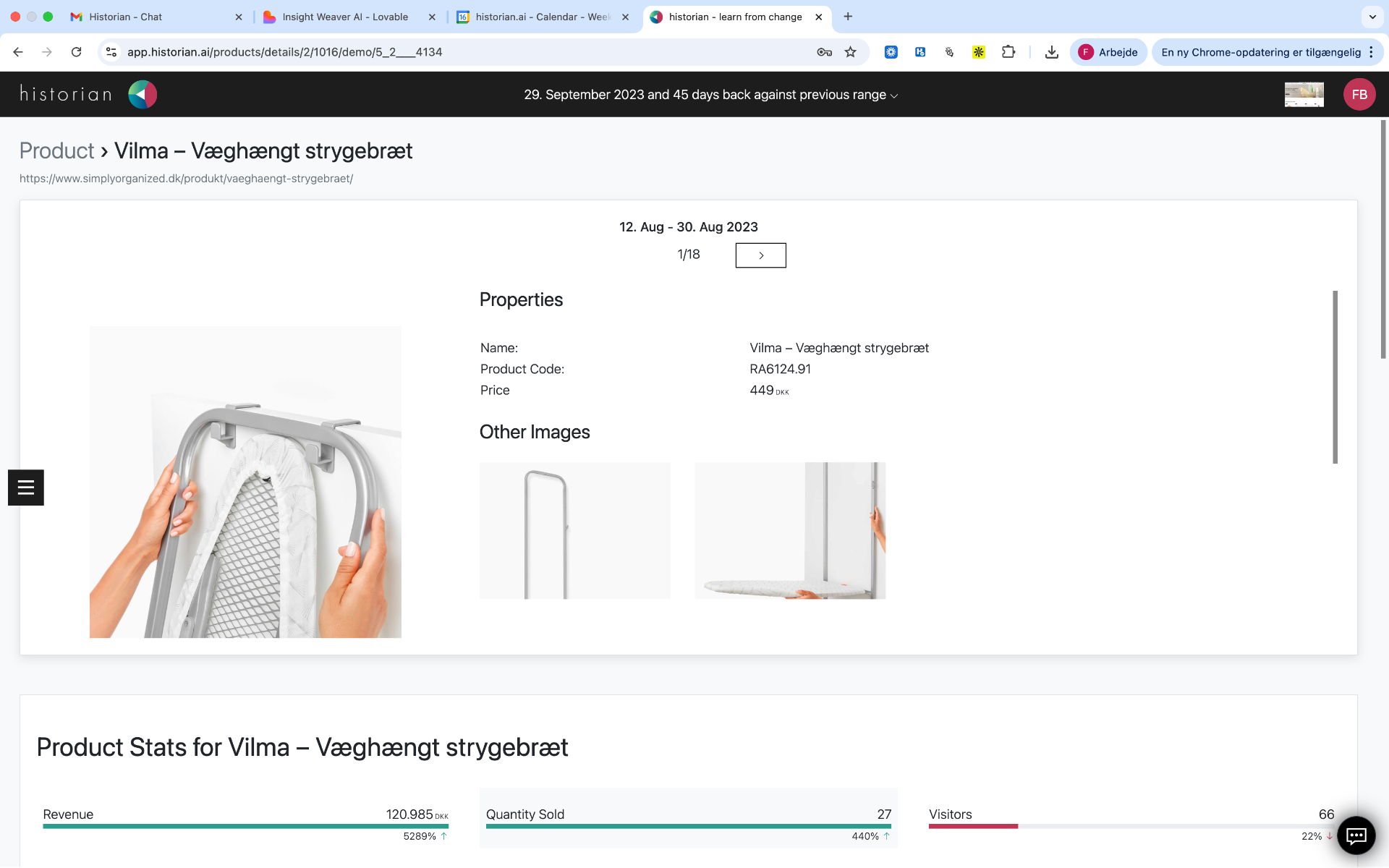View site information icon in address bar
The height and width of the screenshot is (868, 1389).
click(111, 52)
